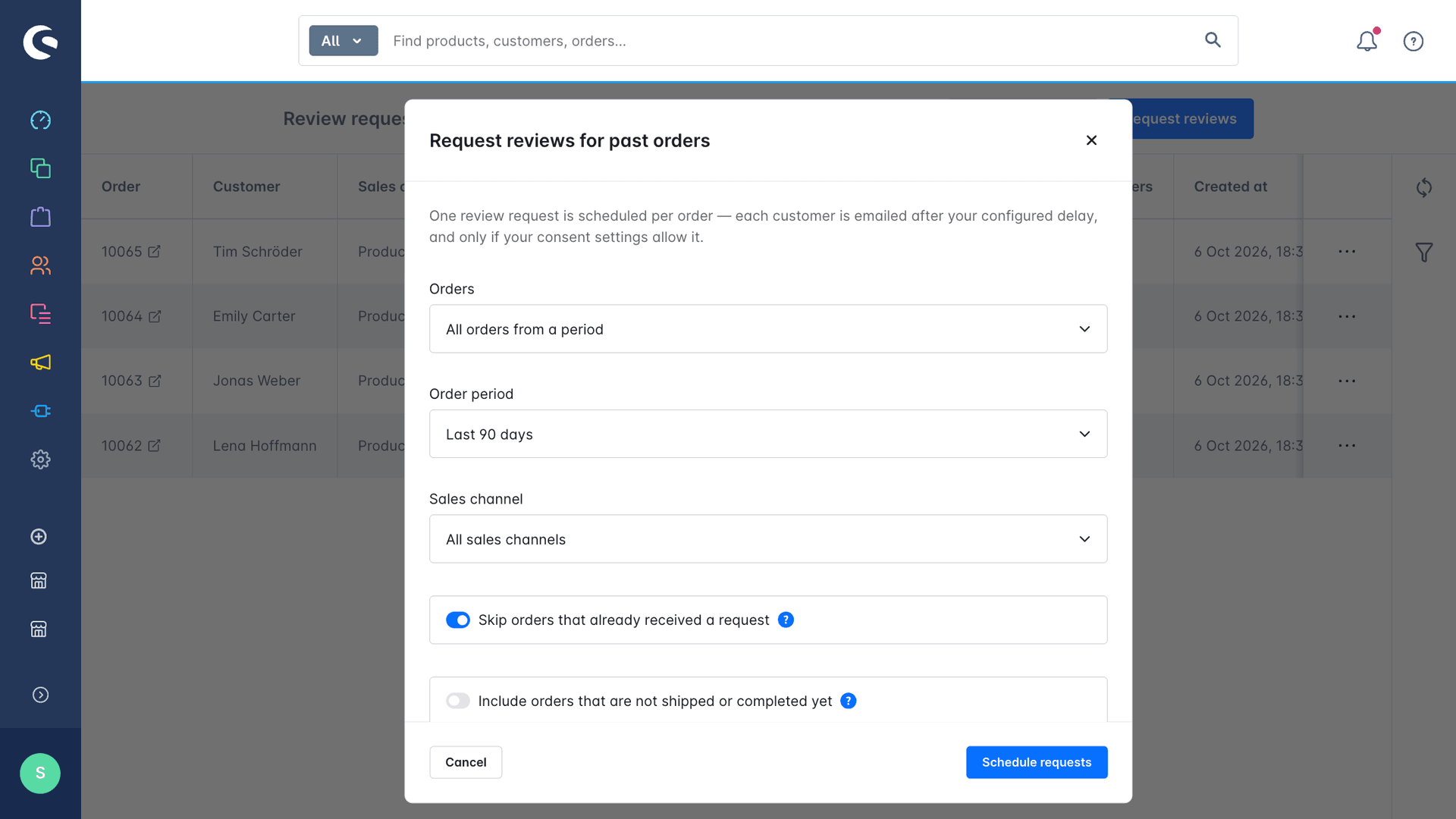Open the Catalogues icon in sidebar
The image size is (1456, 819).
(x=40, y=168)
